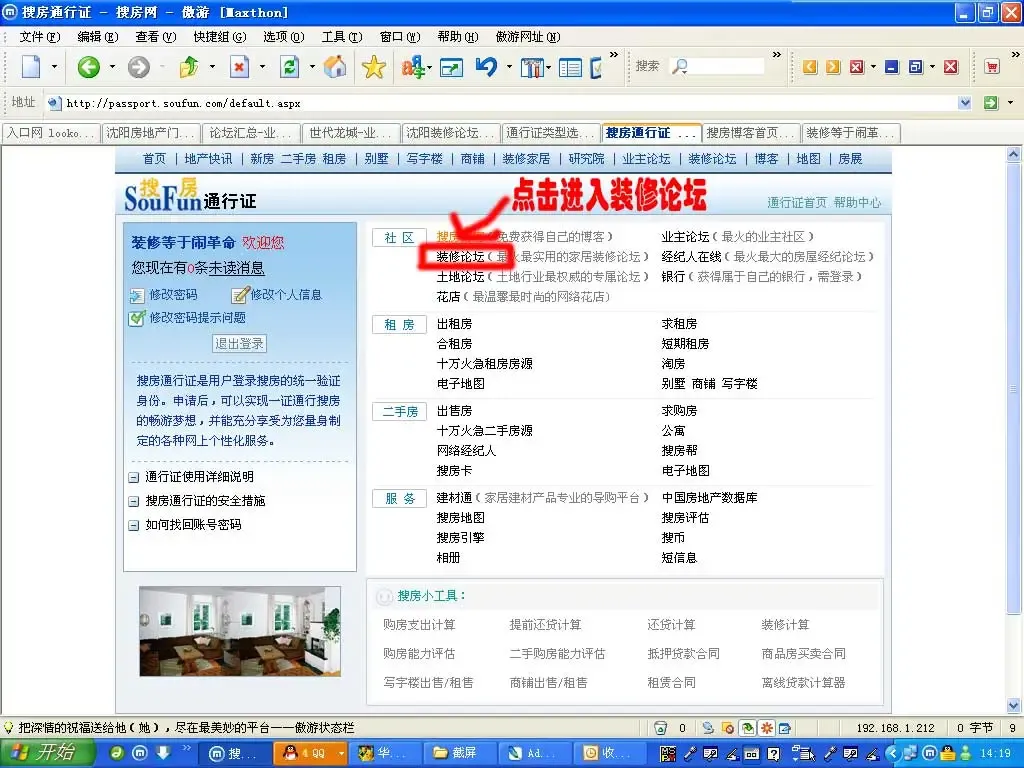Click the 修改密码提示问题 checkmark icon
1024x768 pixels.
click(137, 318)
